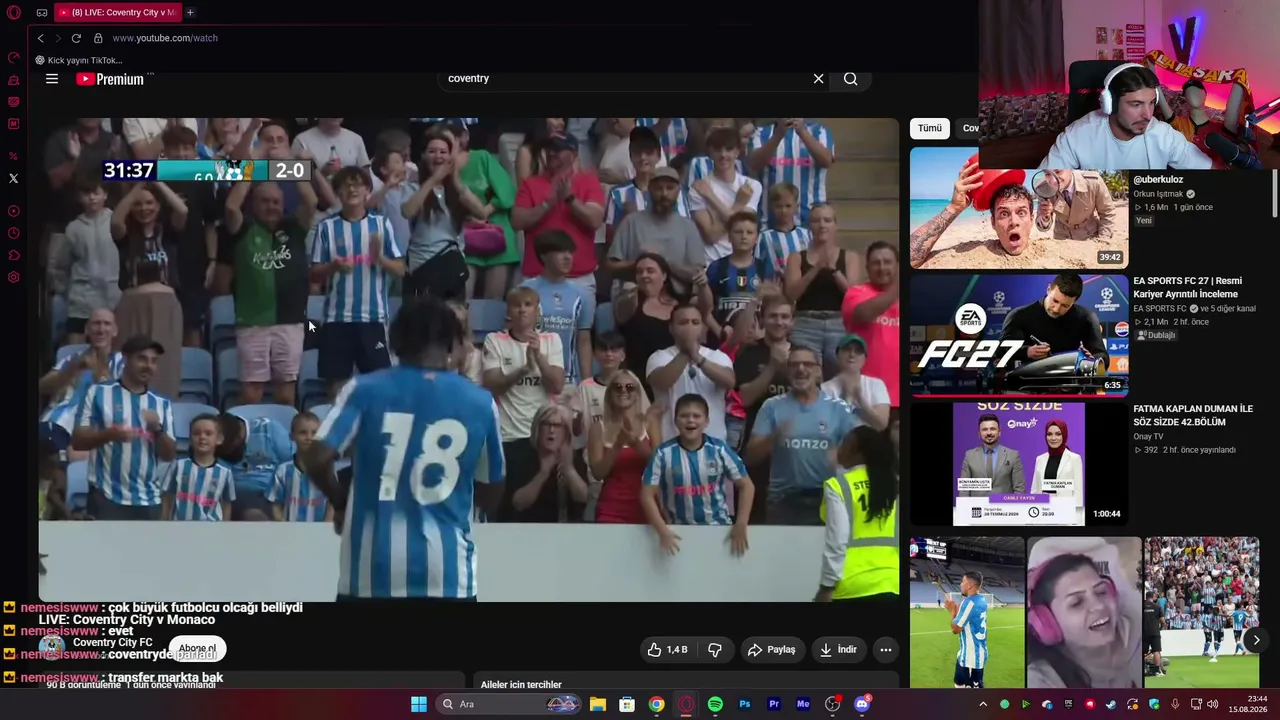Open a new browser tab
The height and width of the screenshot is (720, 1280).
click(190, 13)
